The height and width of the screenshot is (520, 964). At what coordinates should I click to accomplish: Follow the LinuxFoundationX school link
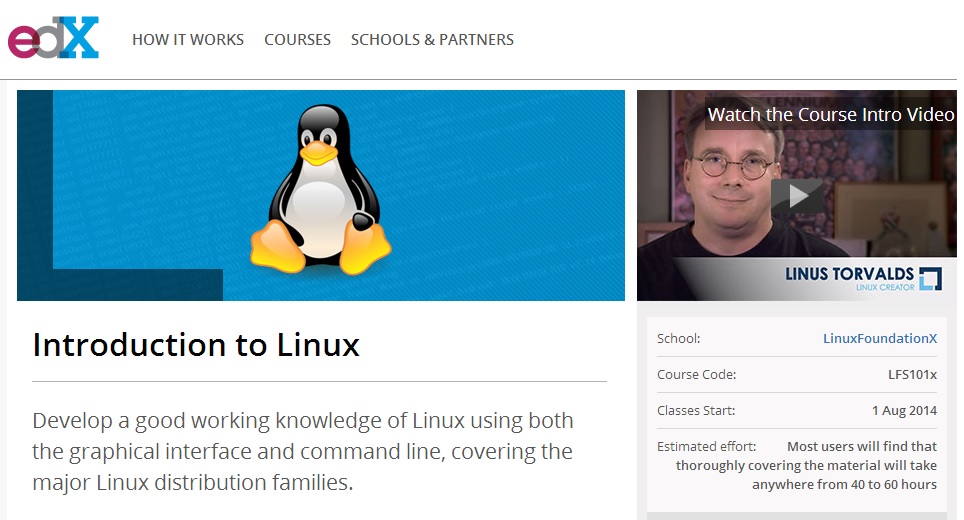click(x=879, y=339)
